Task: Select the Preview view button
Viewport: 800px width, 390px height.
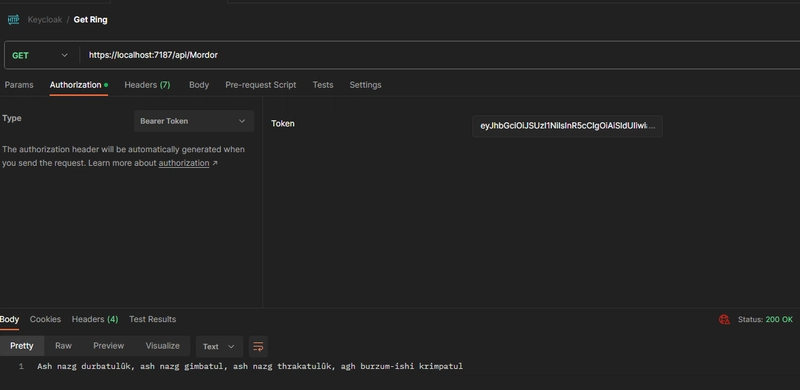Action: [109, 346]
